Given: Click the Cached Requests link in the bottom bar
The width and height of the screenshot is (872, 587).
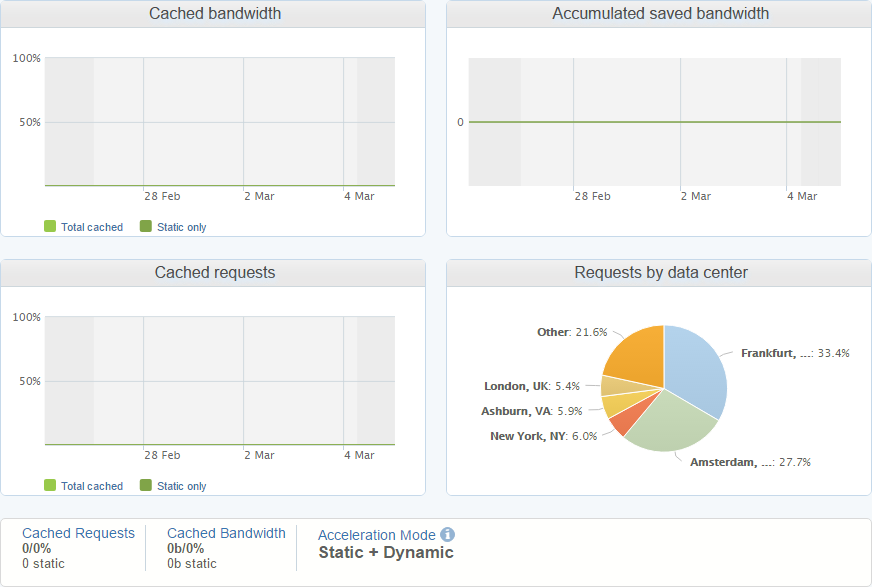Looking at the screenshot, I should click(78, 533).
